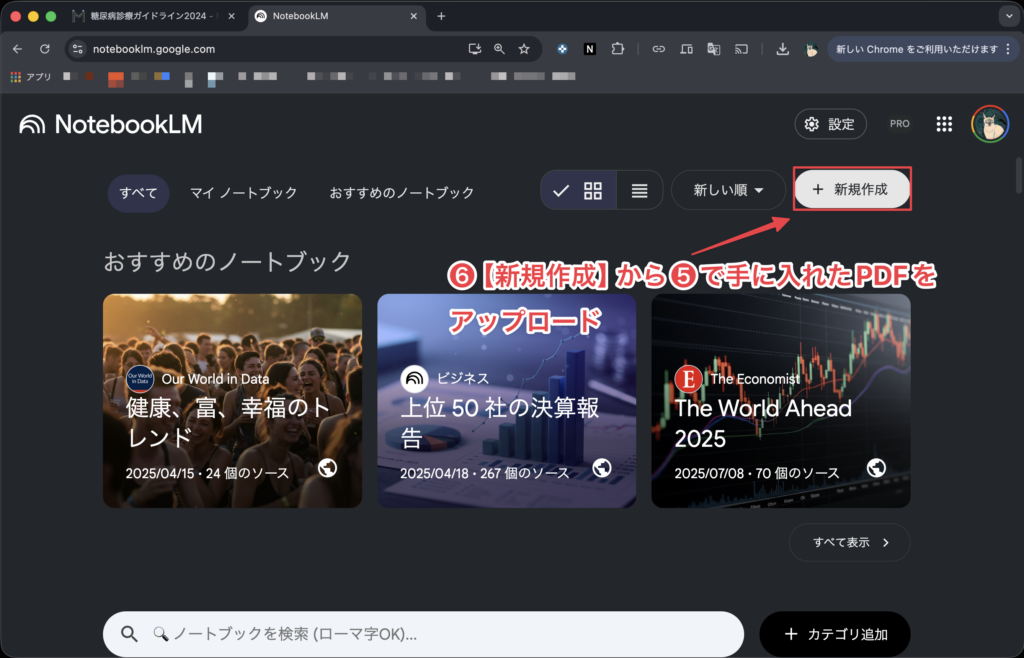This screenshot has height=658, width=1024.
Task: Click the Notion extension icon in toolbar
Action: 590,49
